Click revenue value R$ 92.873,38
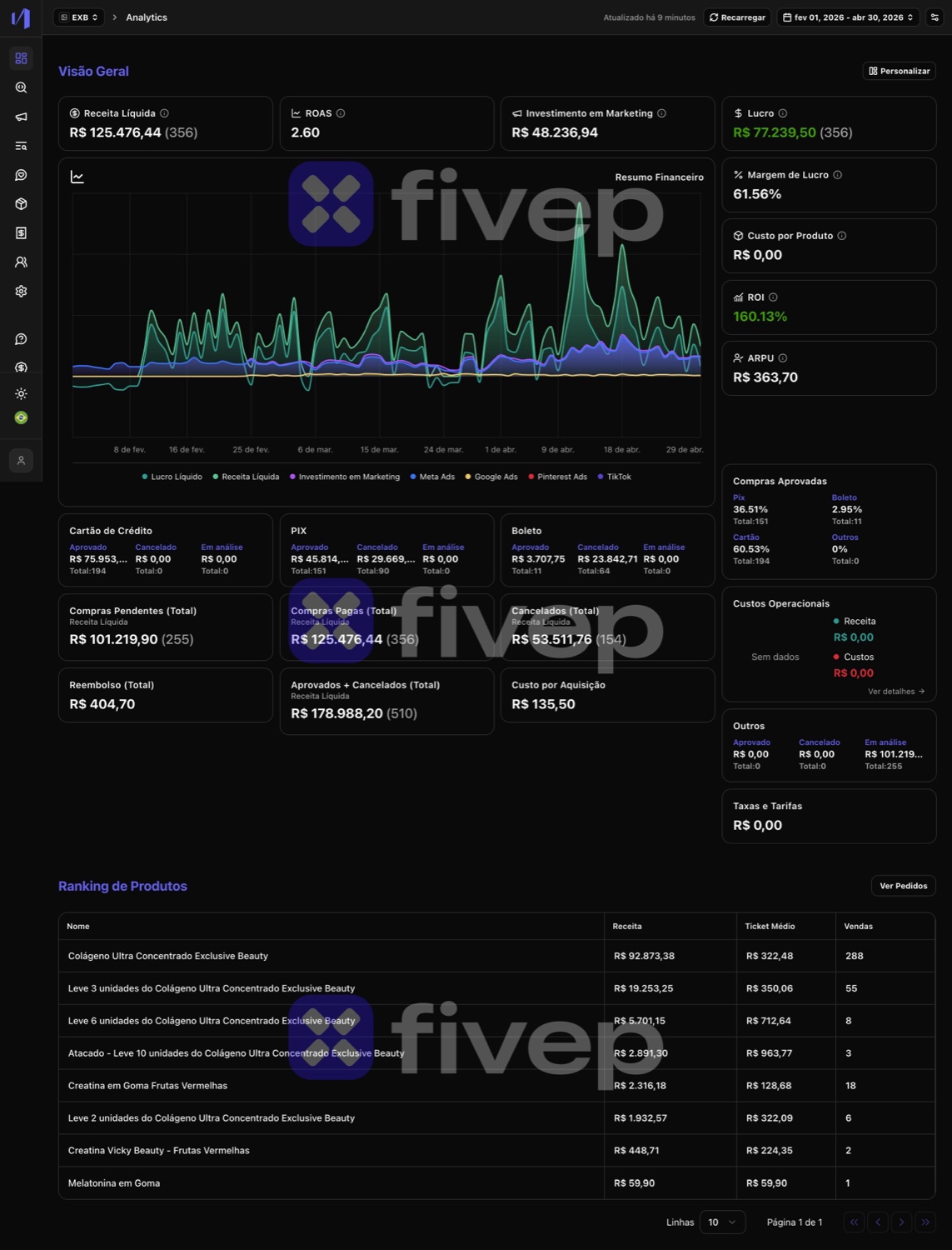 click(644, 956)
